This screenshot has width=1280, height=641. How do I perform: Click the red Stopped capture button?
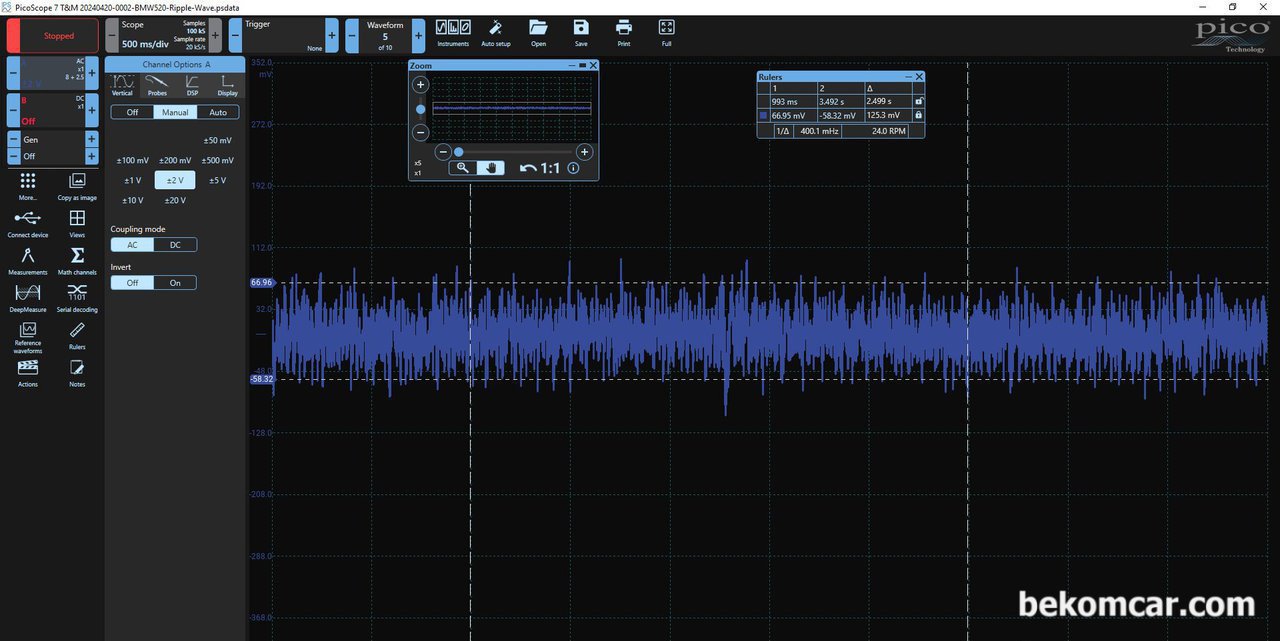tap(53, 36)
